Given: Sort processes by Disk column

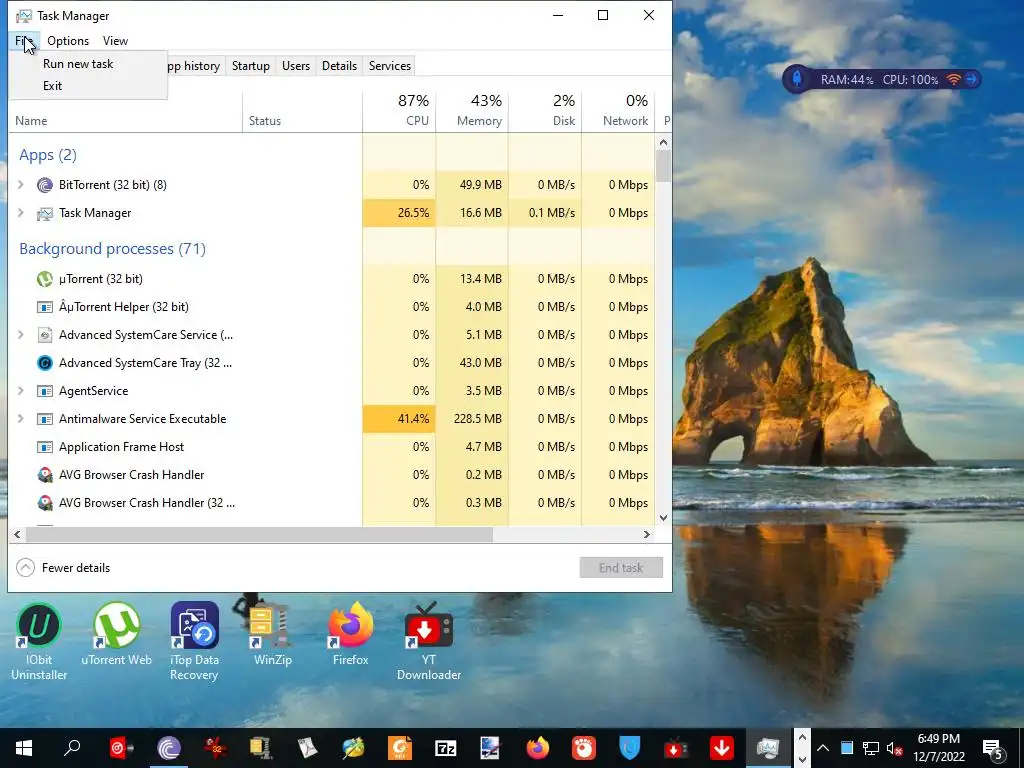Looking at the screenshot, I should coord(545,110).
